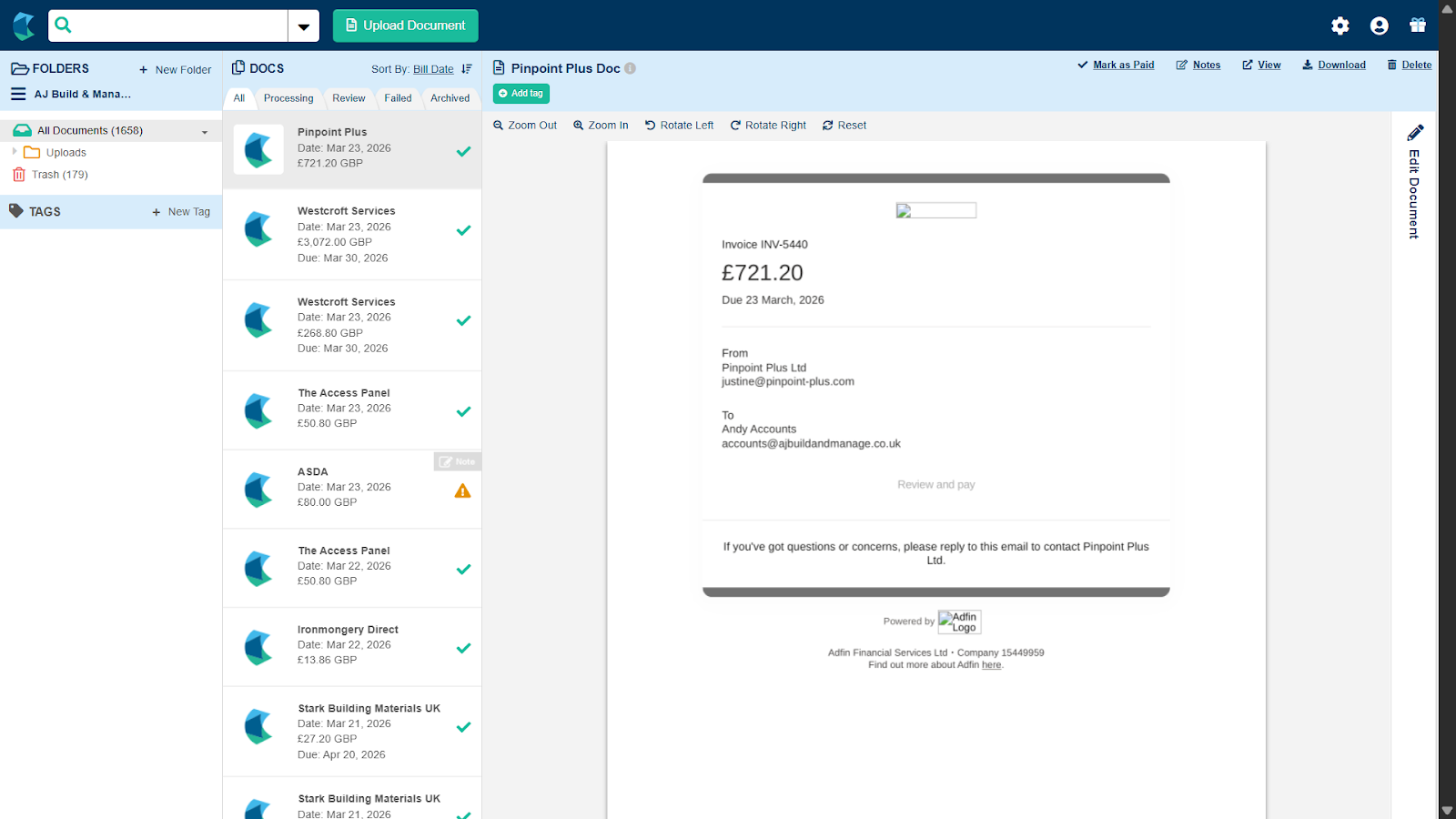Switch to the Processing tab

point(288,98)
